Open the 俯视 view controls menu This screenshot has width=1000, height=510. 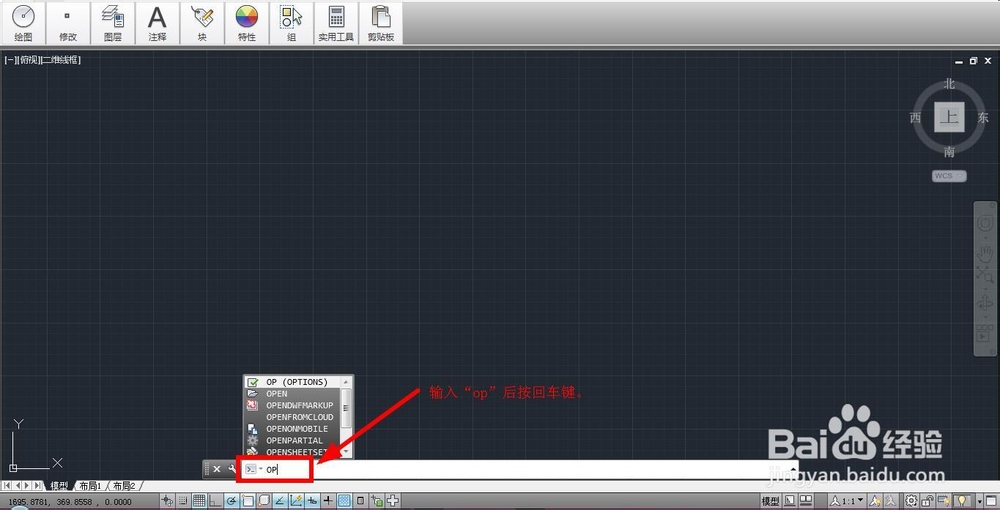(27, 60)
